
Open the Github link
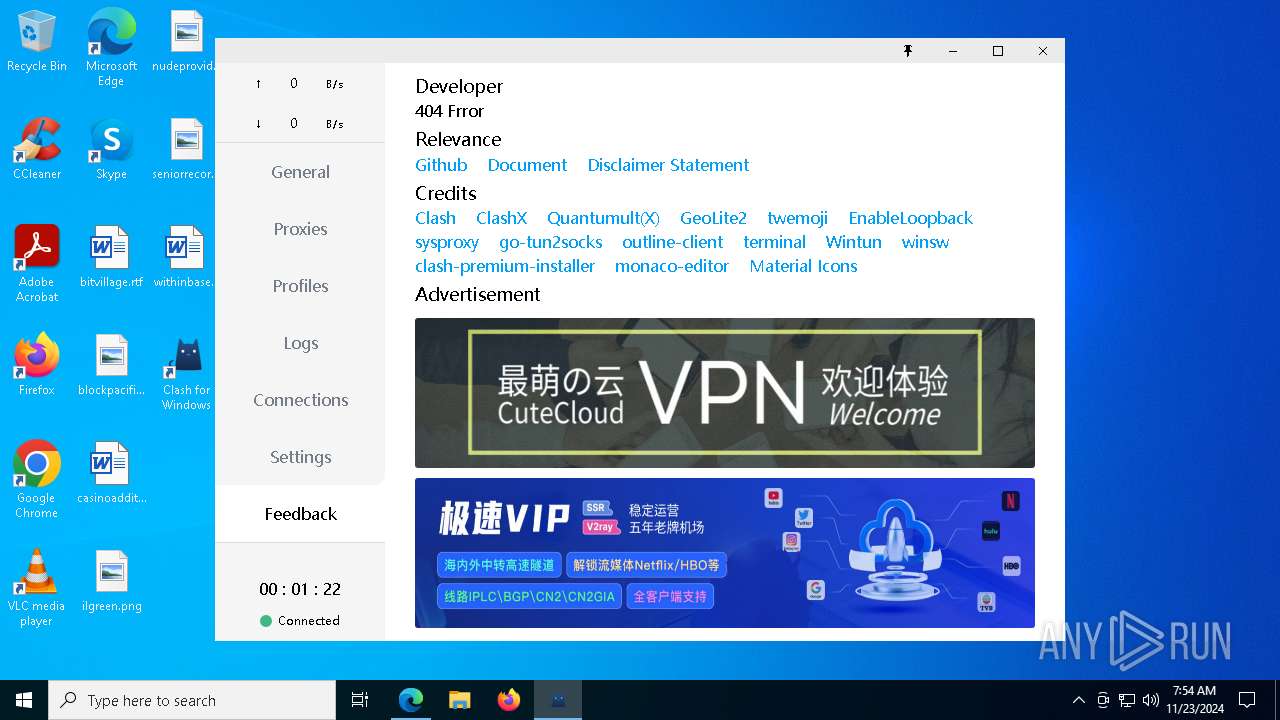point(441,165)
